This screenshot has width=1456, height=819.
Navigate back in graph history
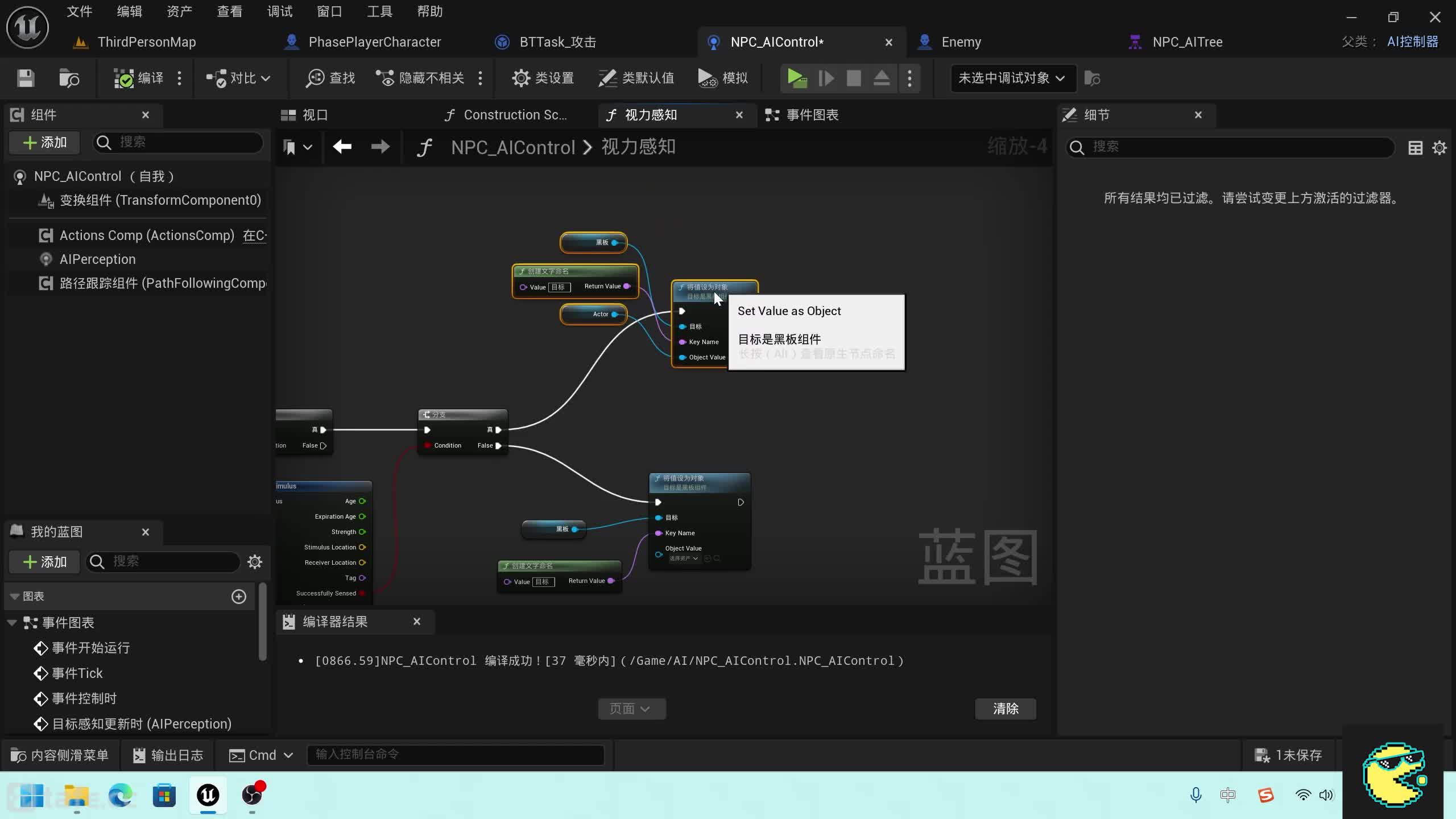coord(342,147)
